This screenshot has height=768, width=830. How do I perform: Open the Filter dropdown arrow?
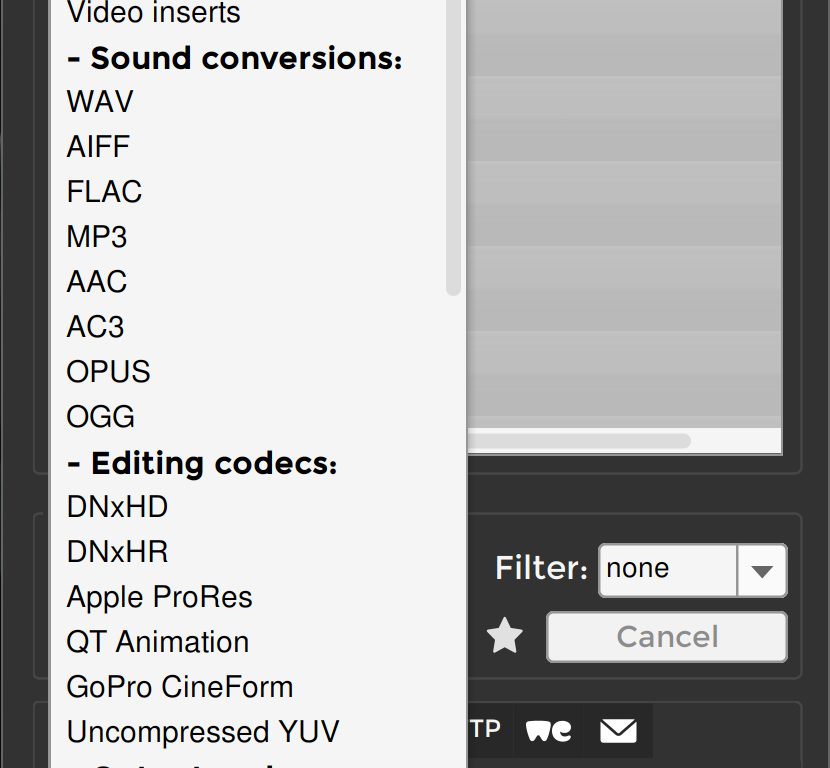[762, 571]
